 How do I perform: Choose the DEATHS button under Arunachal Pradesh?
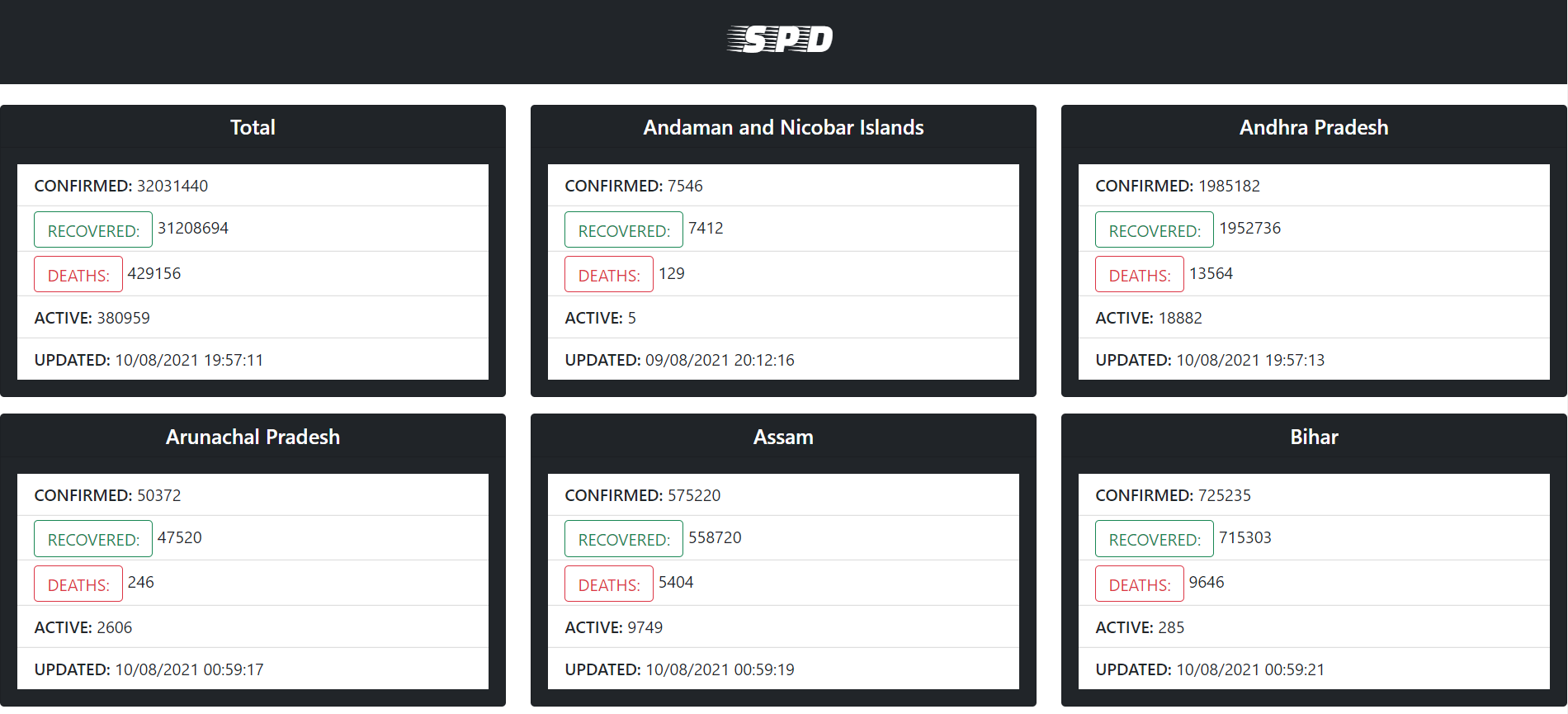pyautogui.click(x=78, y=584)
